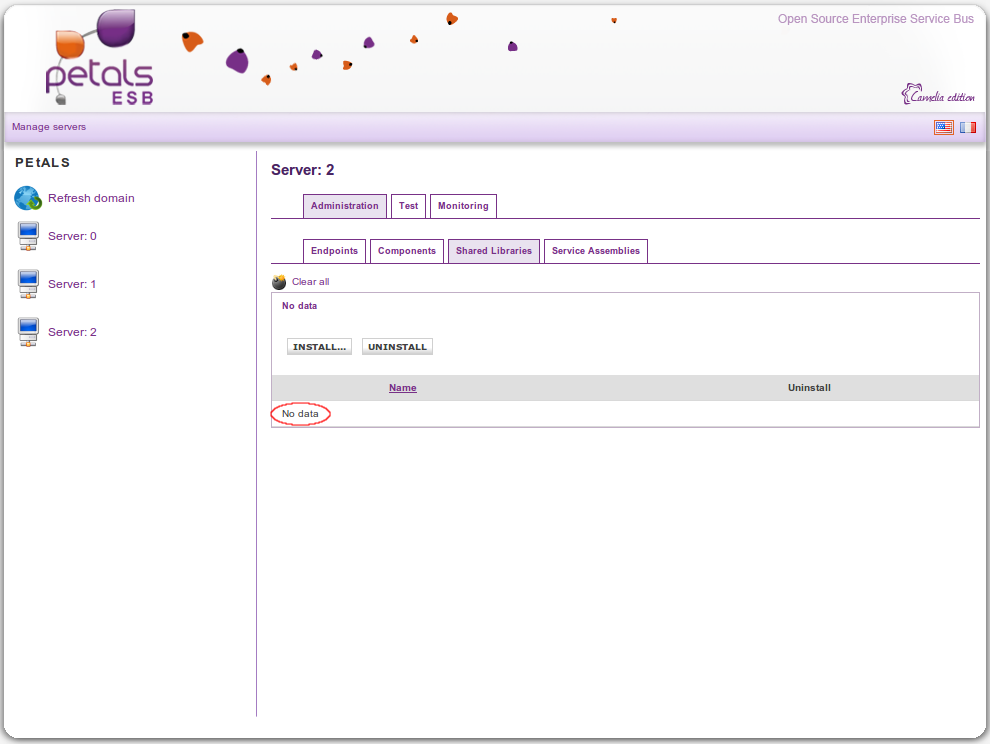Click the Server: 0 computer icon

point(28,237)
